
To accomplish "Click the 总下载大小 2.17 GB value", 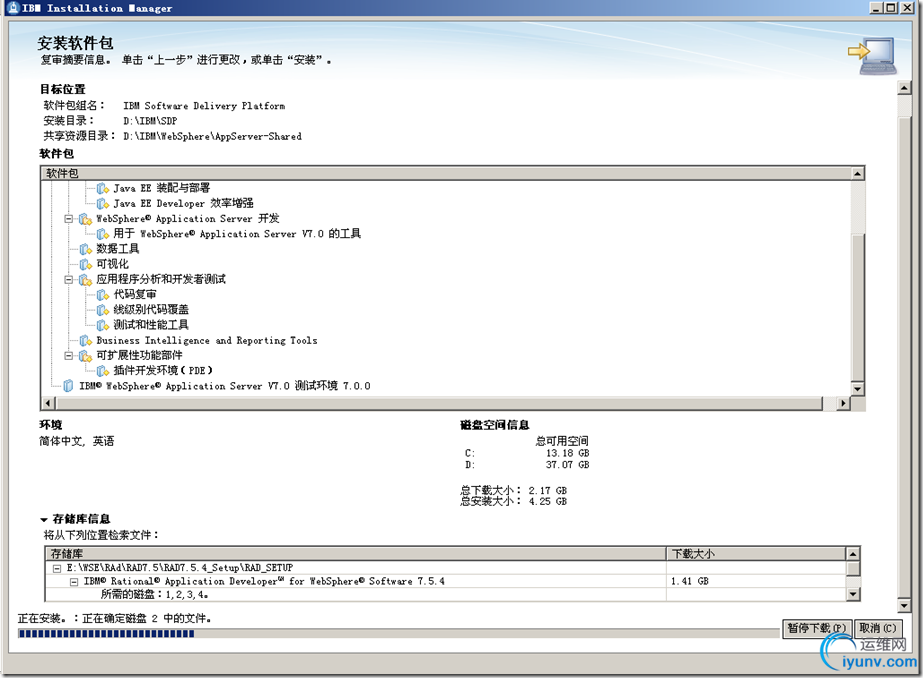I will pyautogui.click(x=547, y=490).
